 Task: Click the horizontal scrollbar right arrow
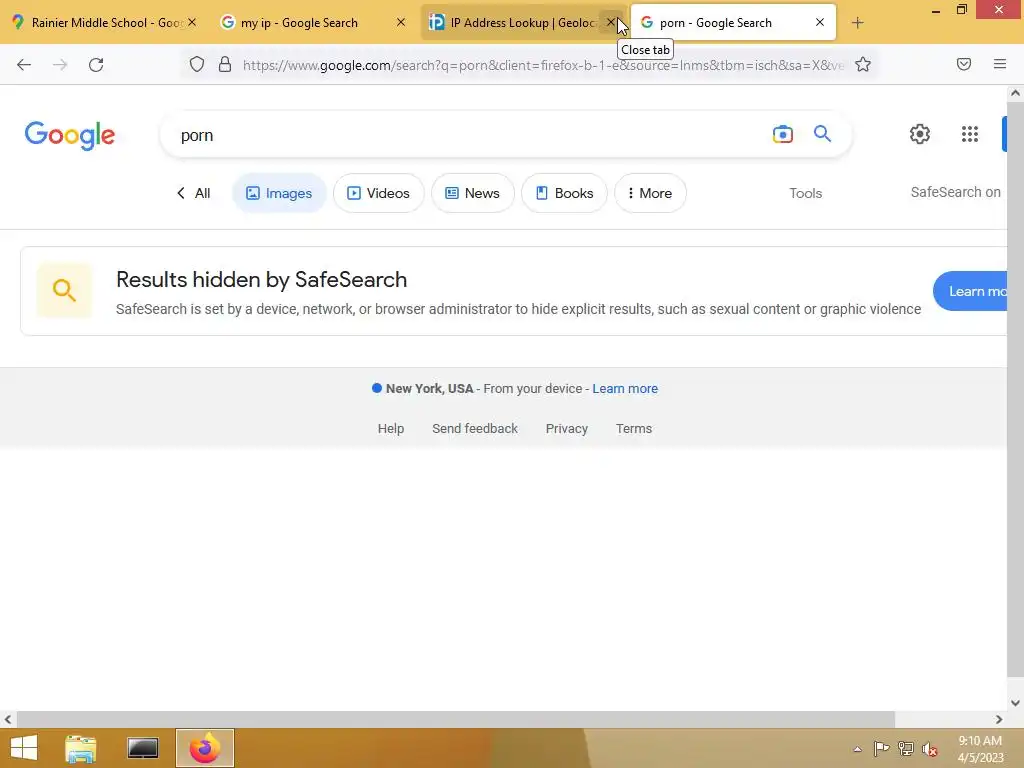[999, 719]
